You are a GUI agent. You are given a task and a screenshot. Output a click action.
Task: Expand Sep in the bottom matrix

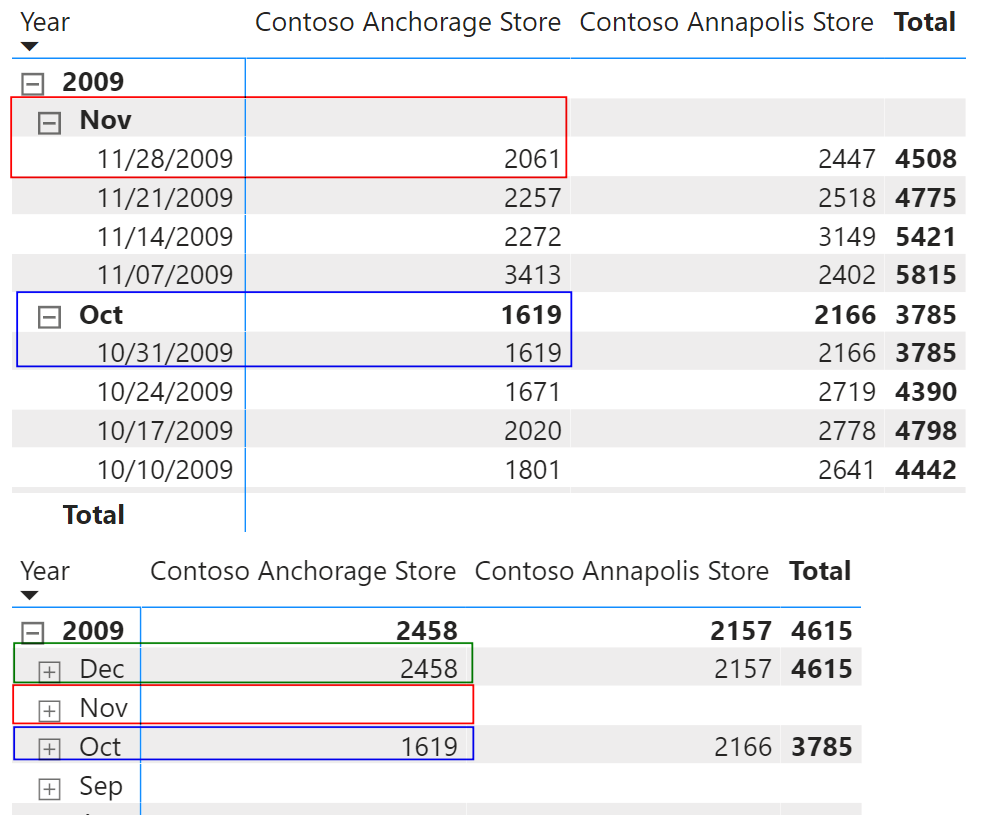49,789
